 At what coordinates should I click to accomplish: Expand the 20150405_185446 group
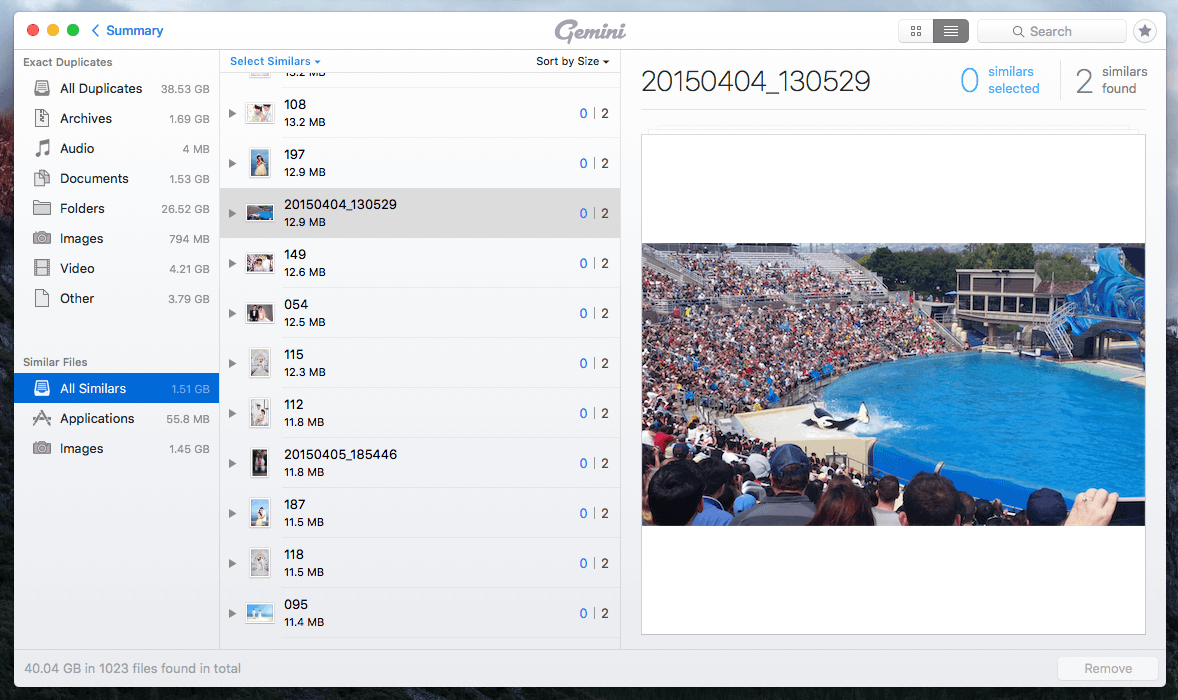click(x=232, y=463)
